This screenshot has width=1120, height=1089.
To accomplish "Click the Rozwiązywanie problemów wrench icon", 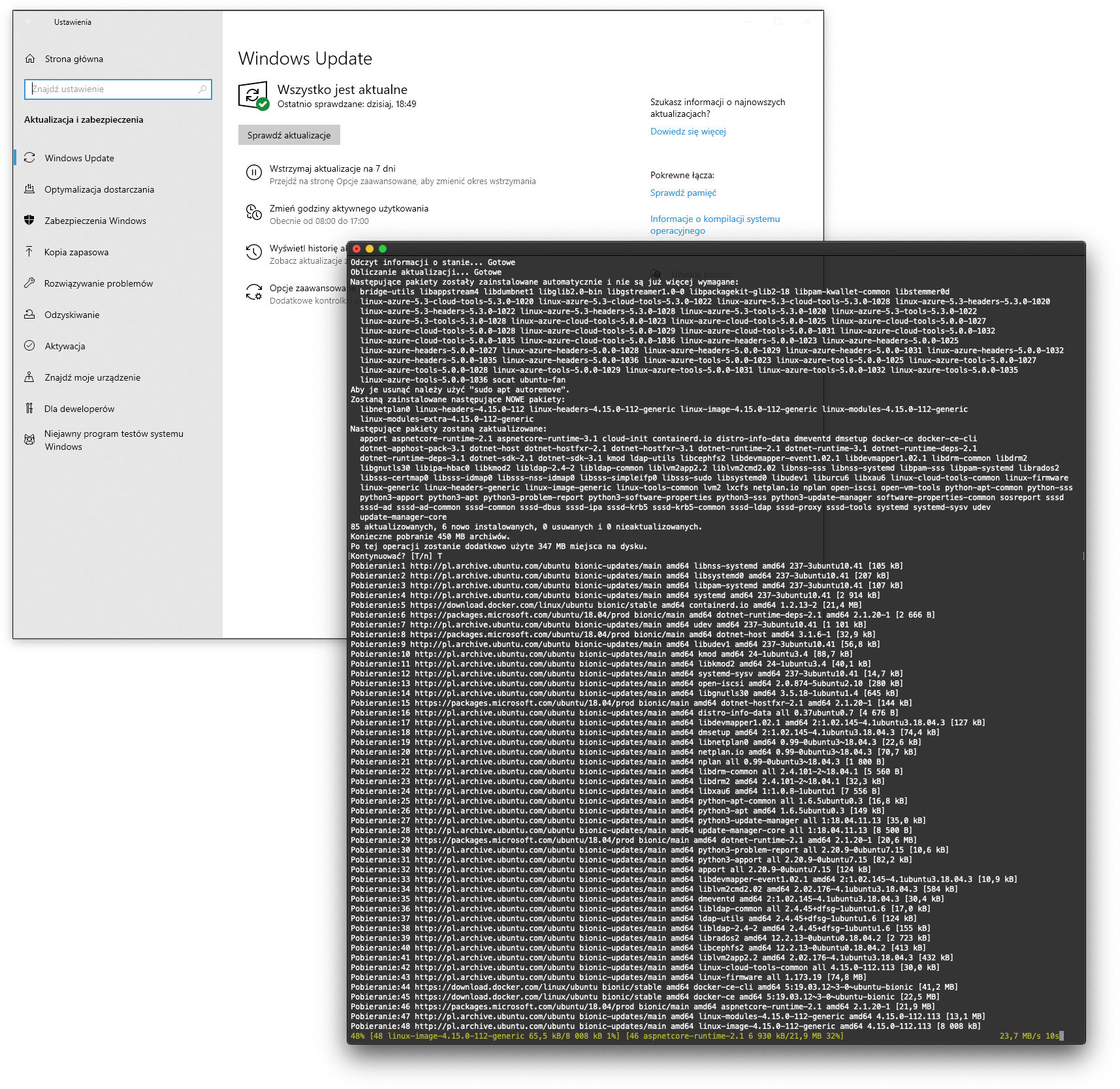I will (x=29, y=283).
